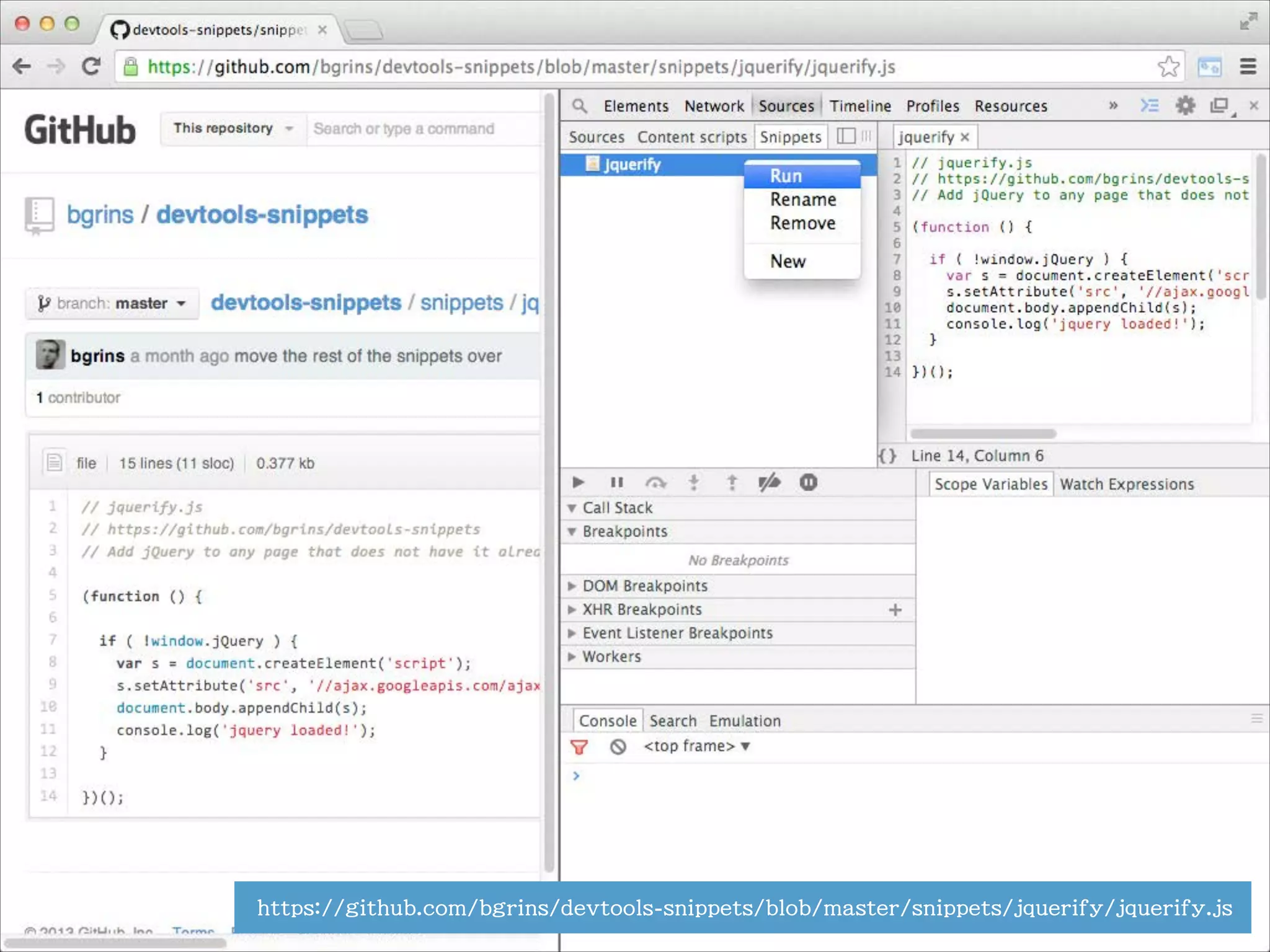This screenshot has width=1270, height=952.
Task: Open the devtools-snippets repository title link
Action: [x=262, y=214]
